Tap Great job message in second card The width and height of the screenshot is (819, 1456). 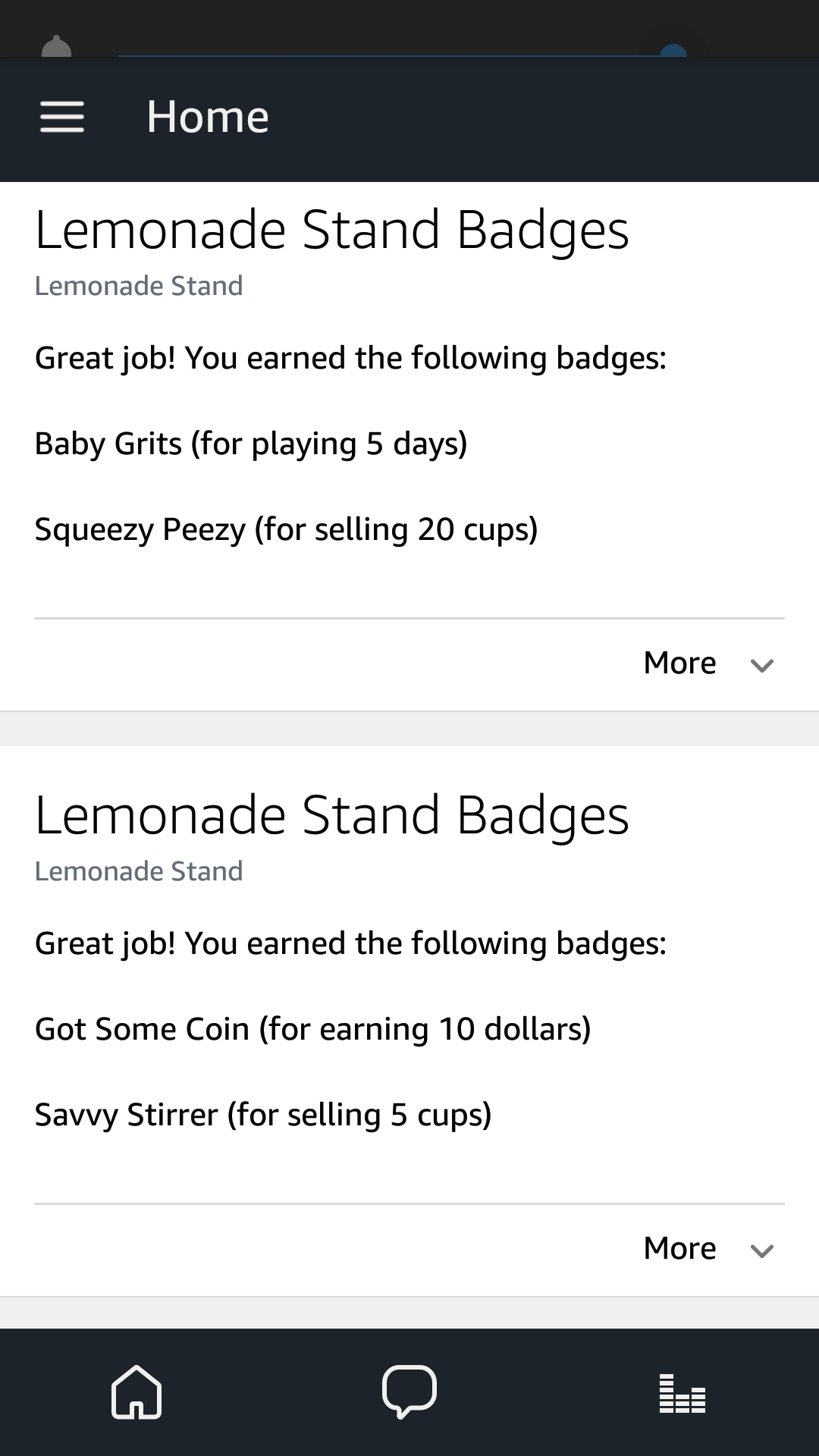[350, 944]
